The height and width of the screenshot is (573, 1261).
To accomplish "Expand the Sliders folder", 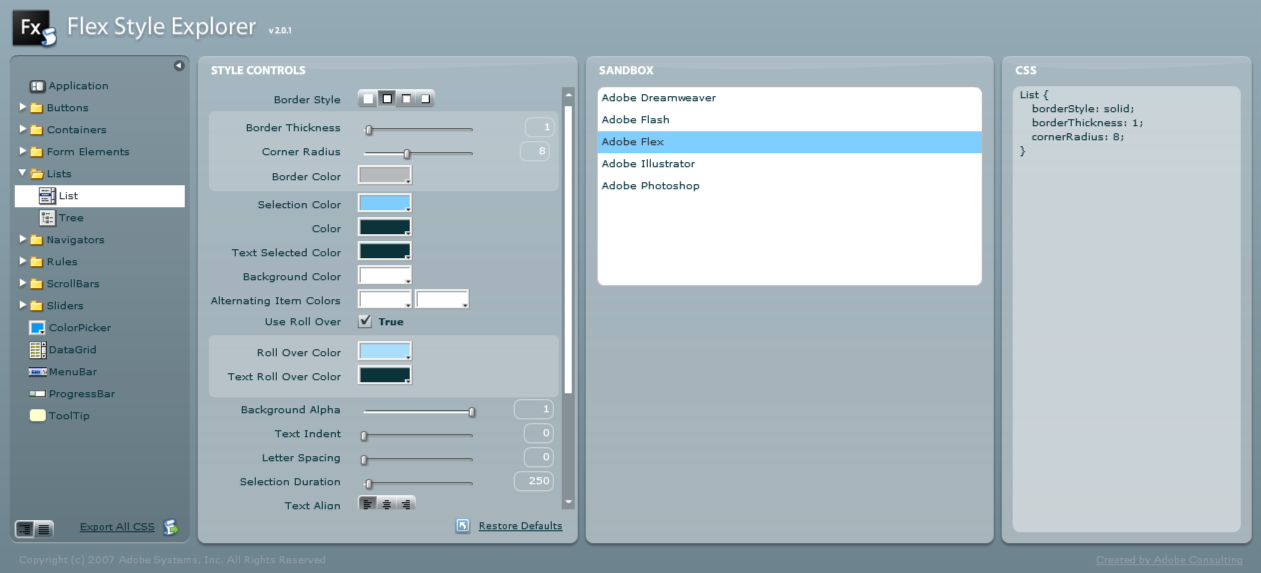I will pyautogui.click(x=23, y=305).
